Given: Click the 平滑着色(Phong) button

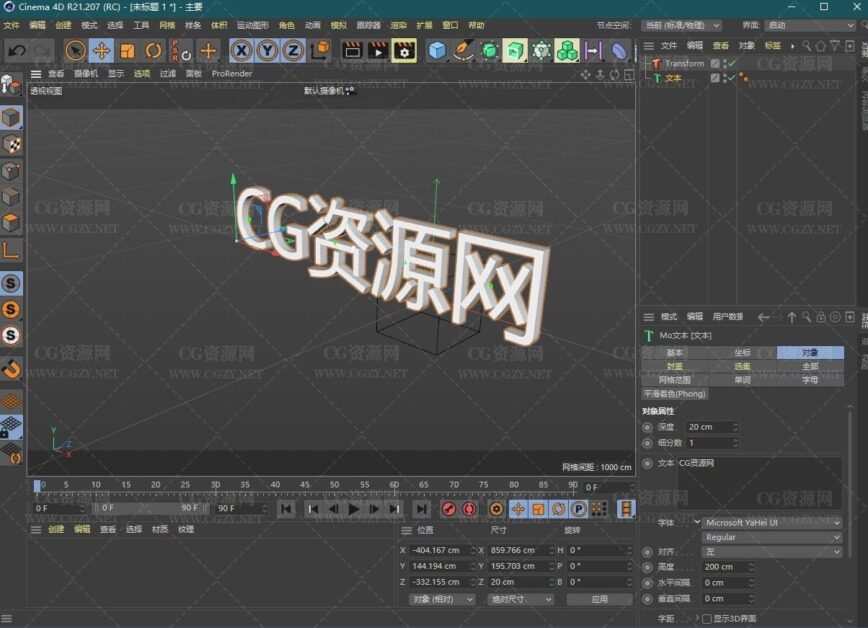Looking at the screenshot, I should pos(675,393).
